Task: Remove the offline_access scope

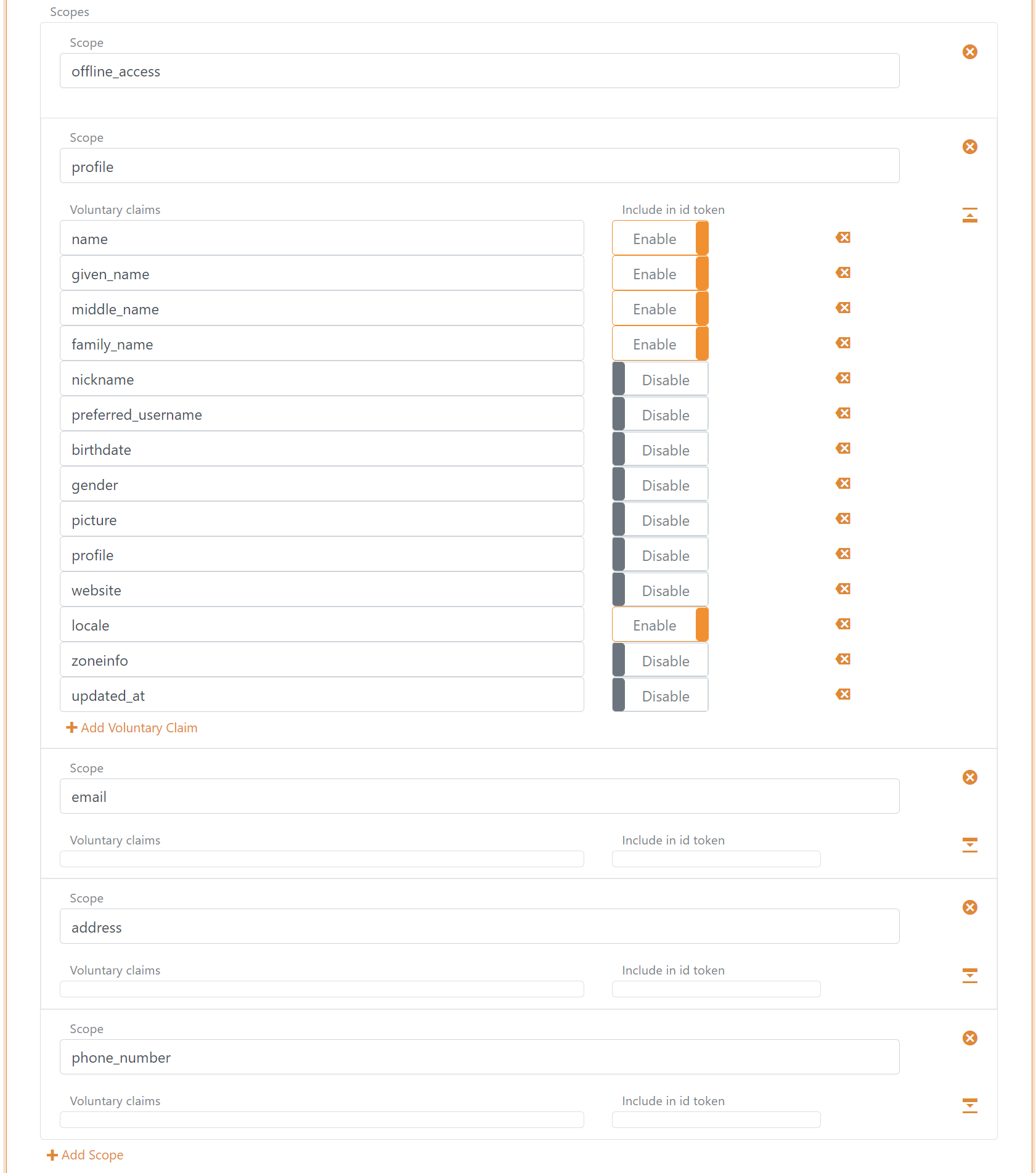Action: tap(969, 52)
